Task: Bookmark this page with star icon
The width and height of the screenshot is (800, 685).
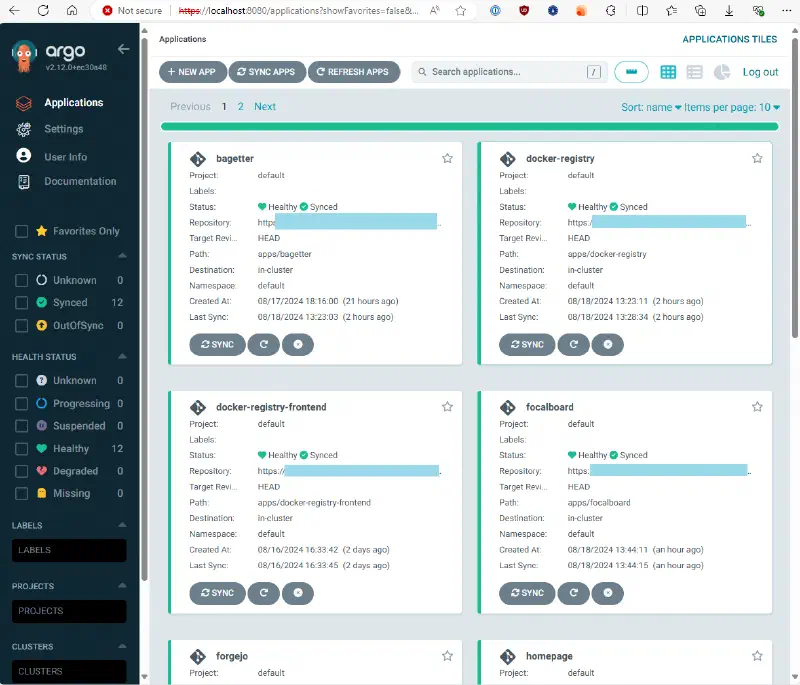Action: (461, 10)
